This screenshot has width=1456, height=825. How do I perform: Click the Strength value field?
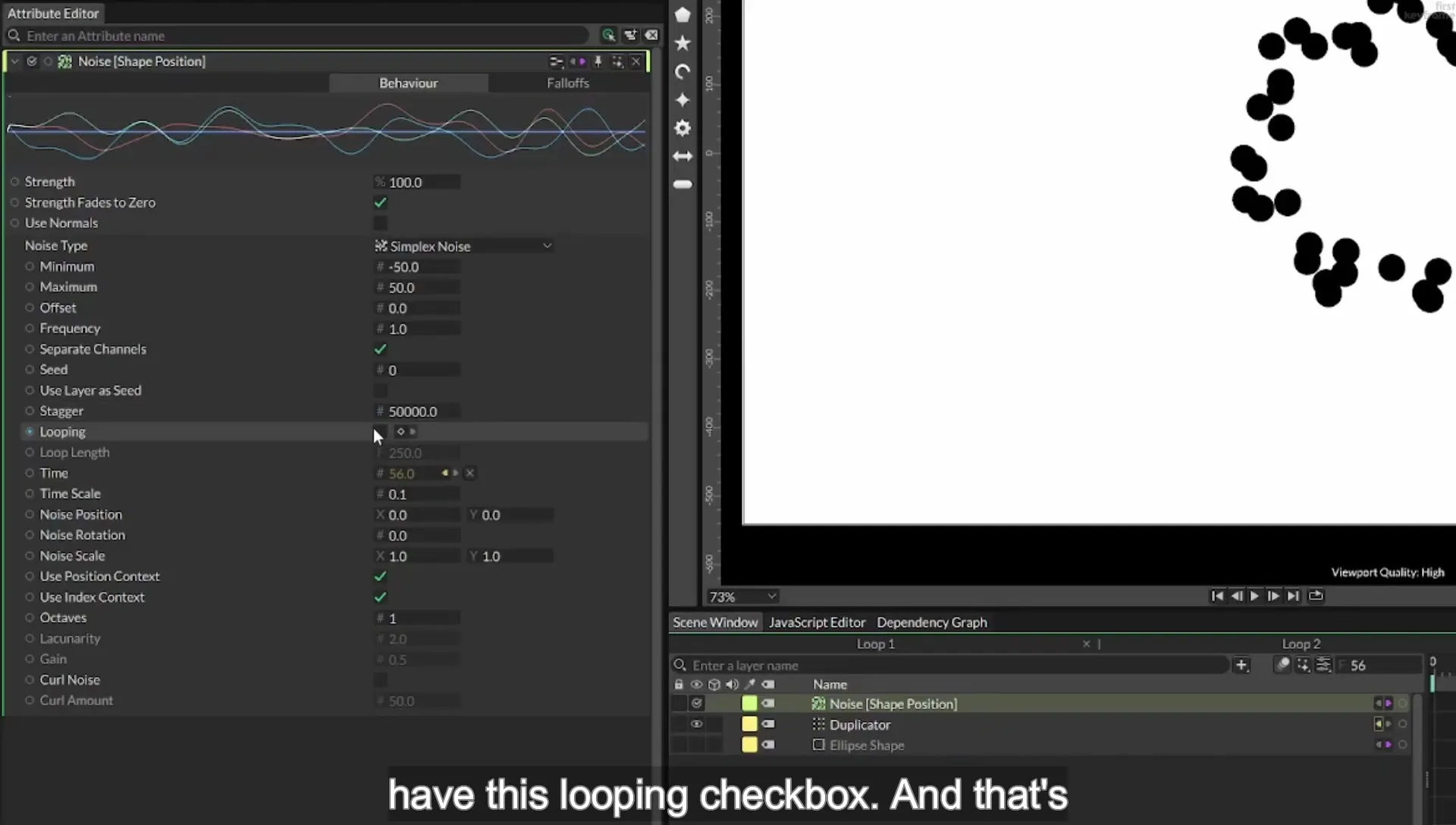coord(418,183)
